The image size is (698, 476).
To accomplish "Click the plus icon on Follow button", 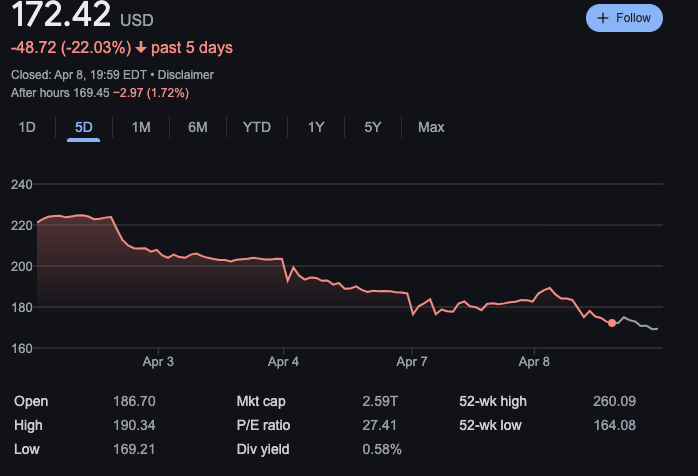I will pos(603,18).
